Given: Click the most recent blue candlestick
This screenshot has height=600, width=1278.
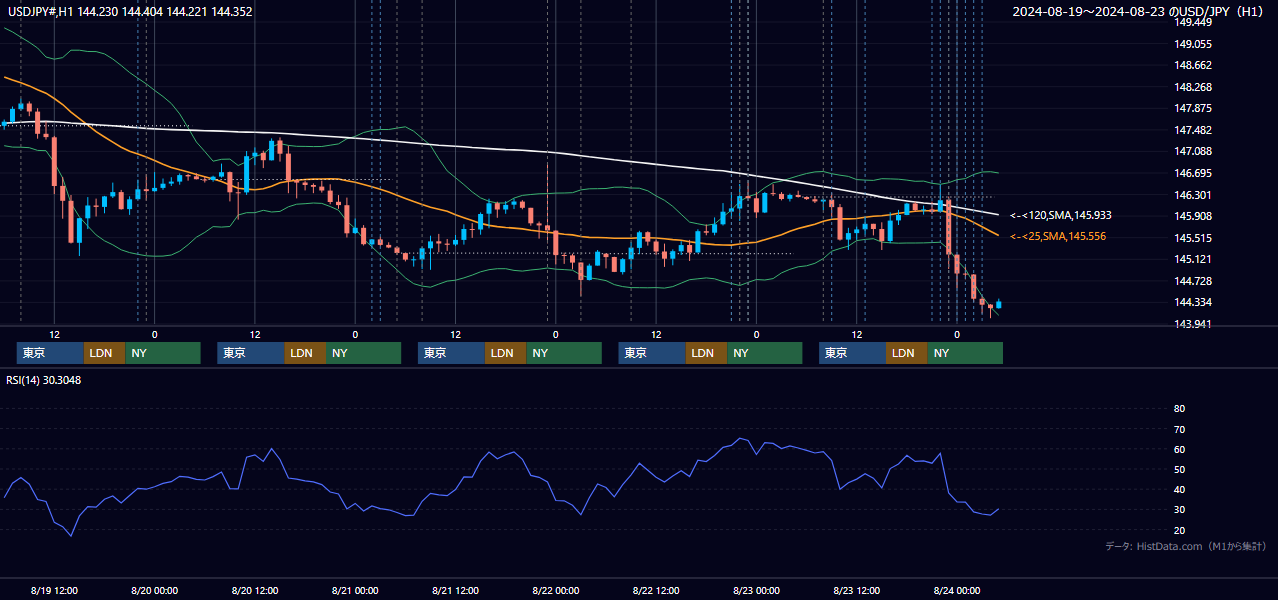Looking at the screenshot, I should [x=998, y=304].
